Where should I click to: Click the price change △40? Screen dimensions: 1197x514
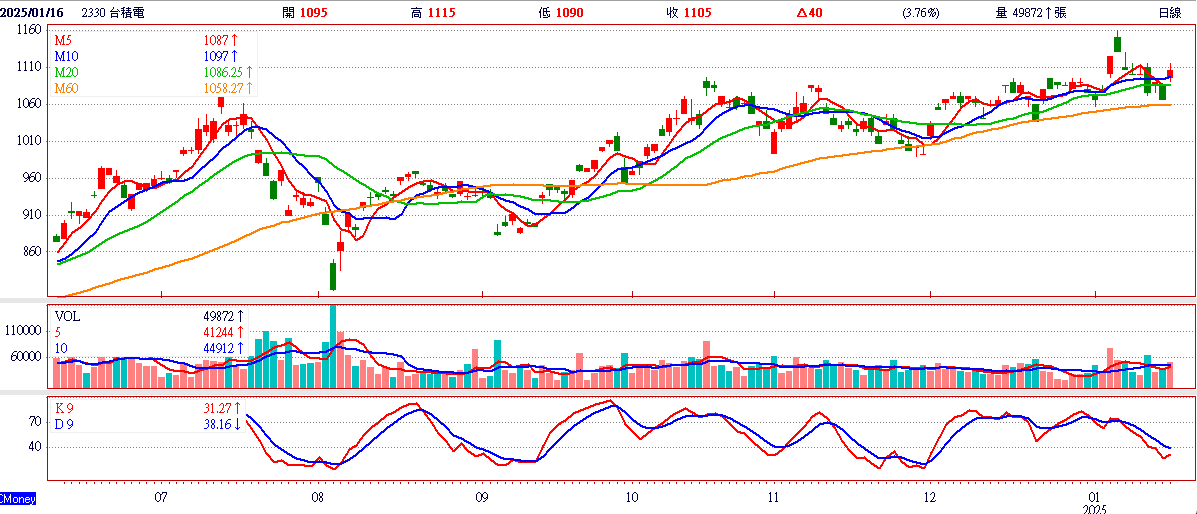point(812,13)
